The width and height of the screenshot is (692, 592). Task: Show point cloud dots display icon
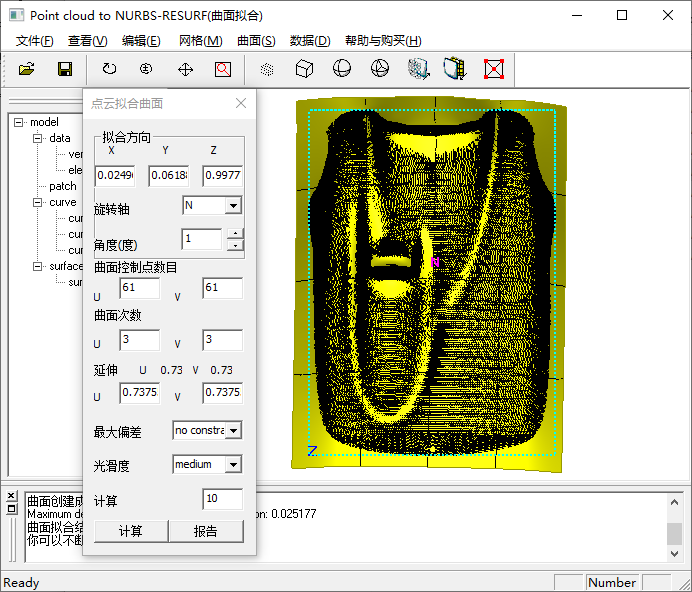pos(267,69)
